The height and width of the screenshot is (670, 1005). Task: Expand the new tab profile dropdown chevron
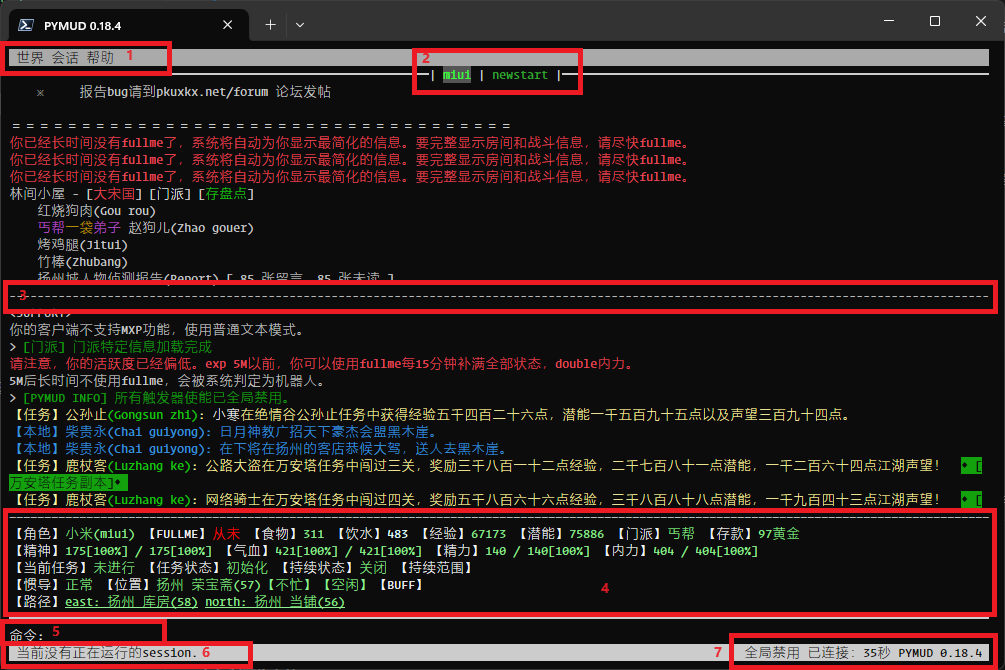click(299, 24)
